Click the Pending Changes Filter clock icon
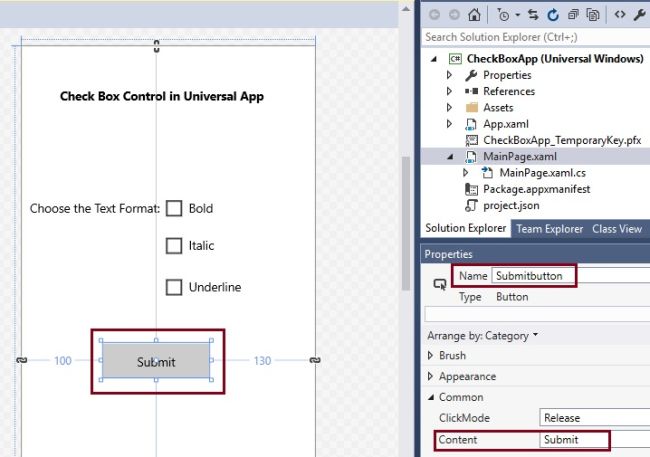 tap(503, 15)
